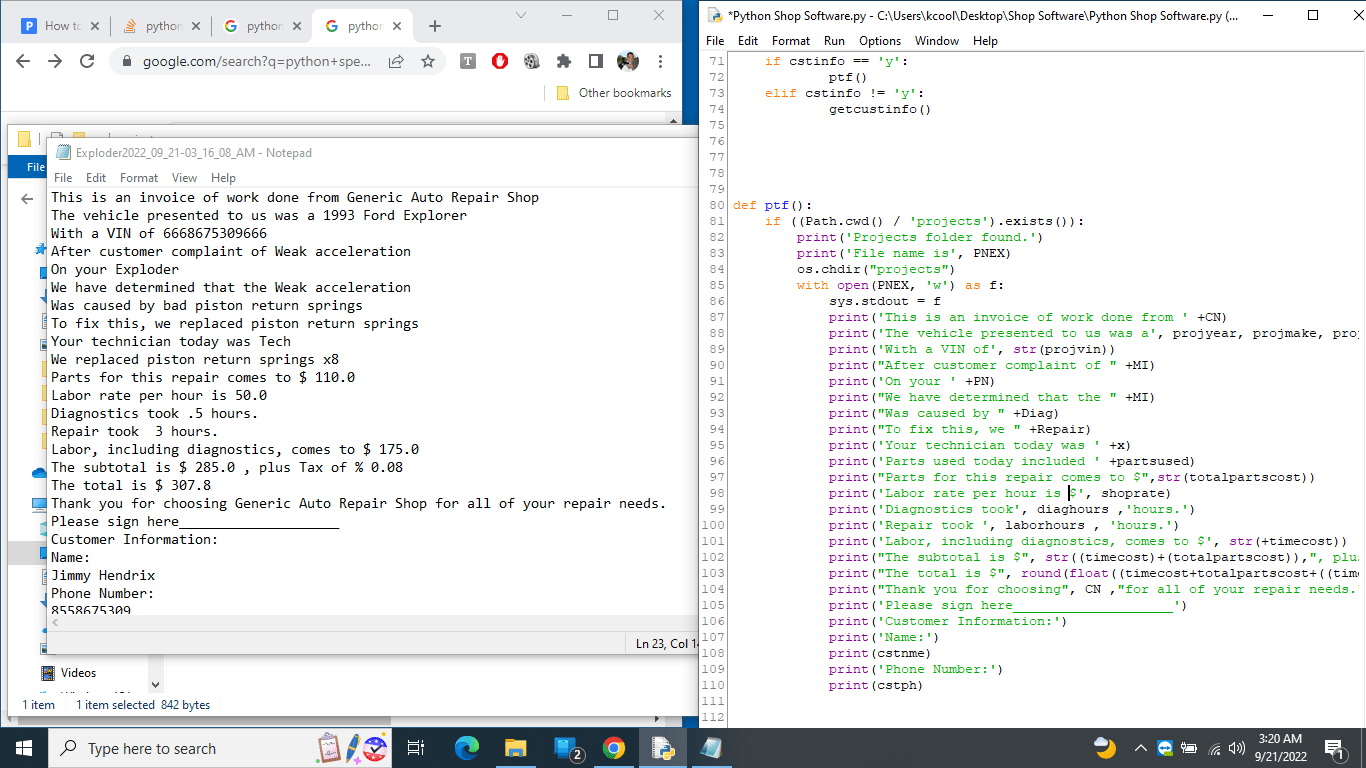Switch to Chrome from the taskbar
Image resolution: width=1366 pixels, height=768 pixels.
[614, 748]
